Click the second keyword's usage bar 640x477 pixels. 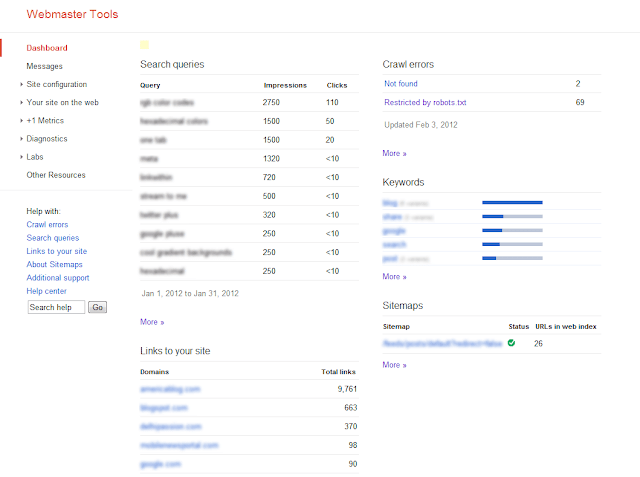coord(512,216)
